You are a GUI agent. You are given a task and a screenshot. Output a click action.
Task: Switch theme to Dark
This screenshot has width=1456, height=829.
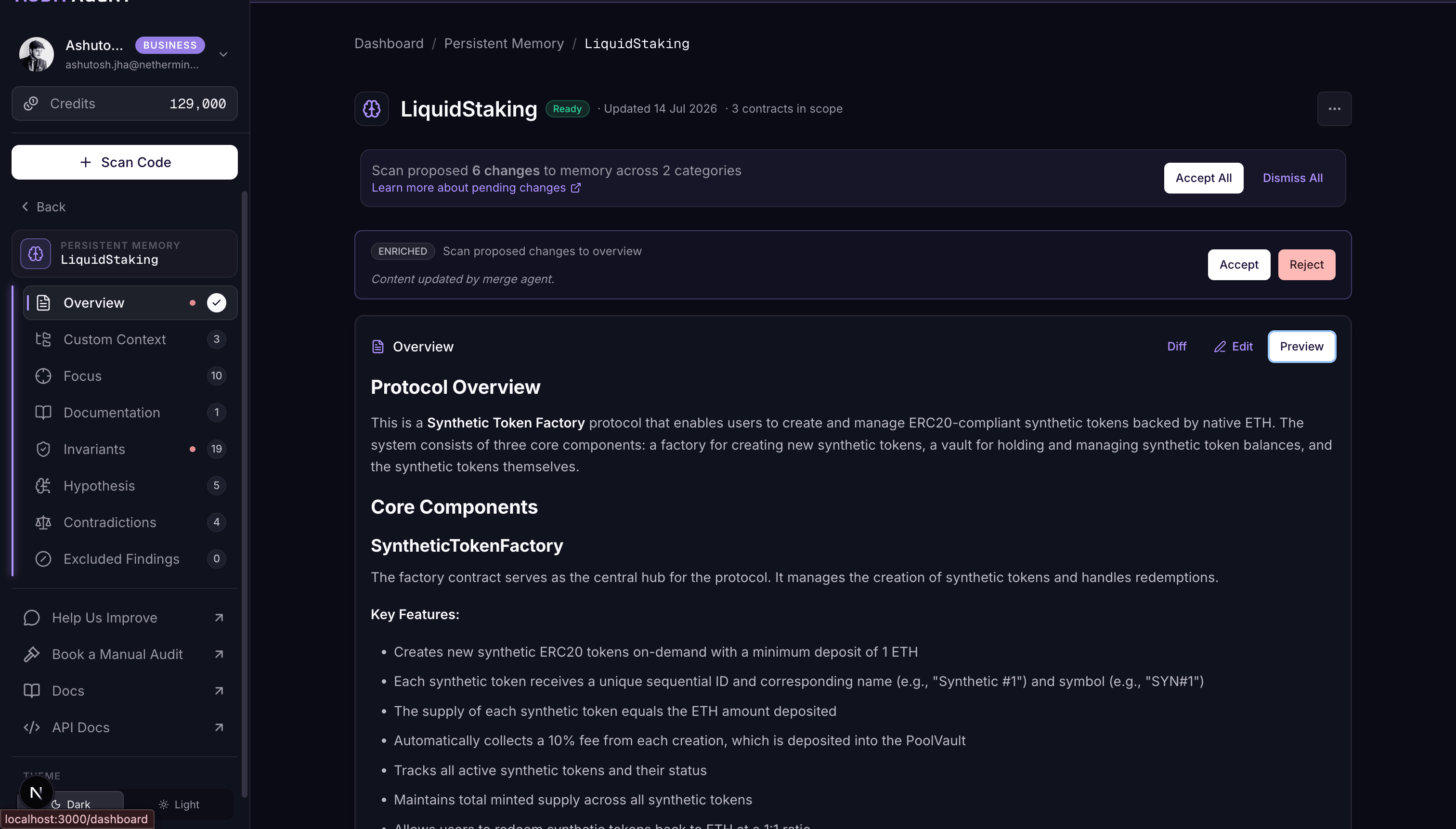[x=71, y=804]
